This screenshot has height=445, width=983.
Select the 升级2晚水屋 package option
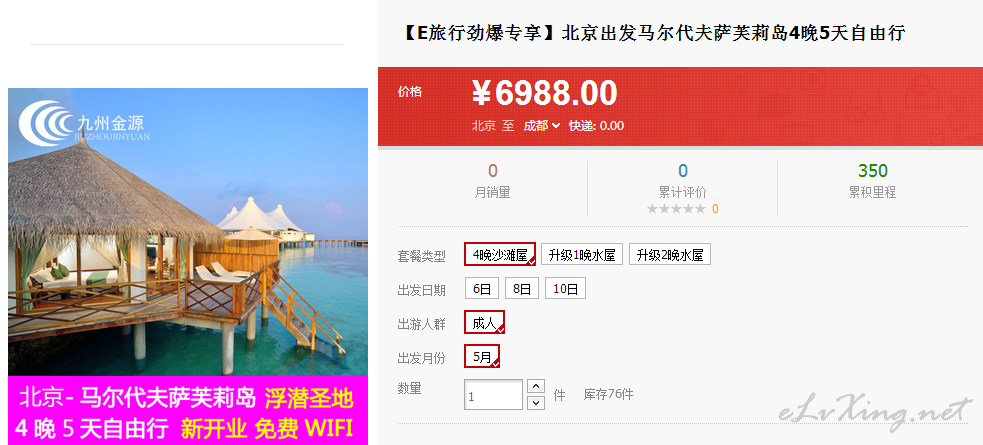click(670, 254)
